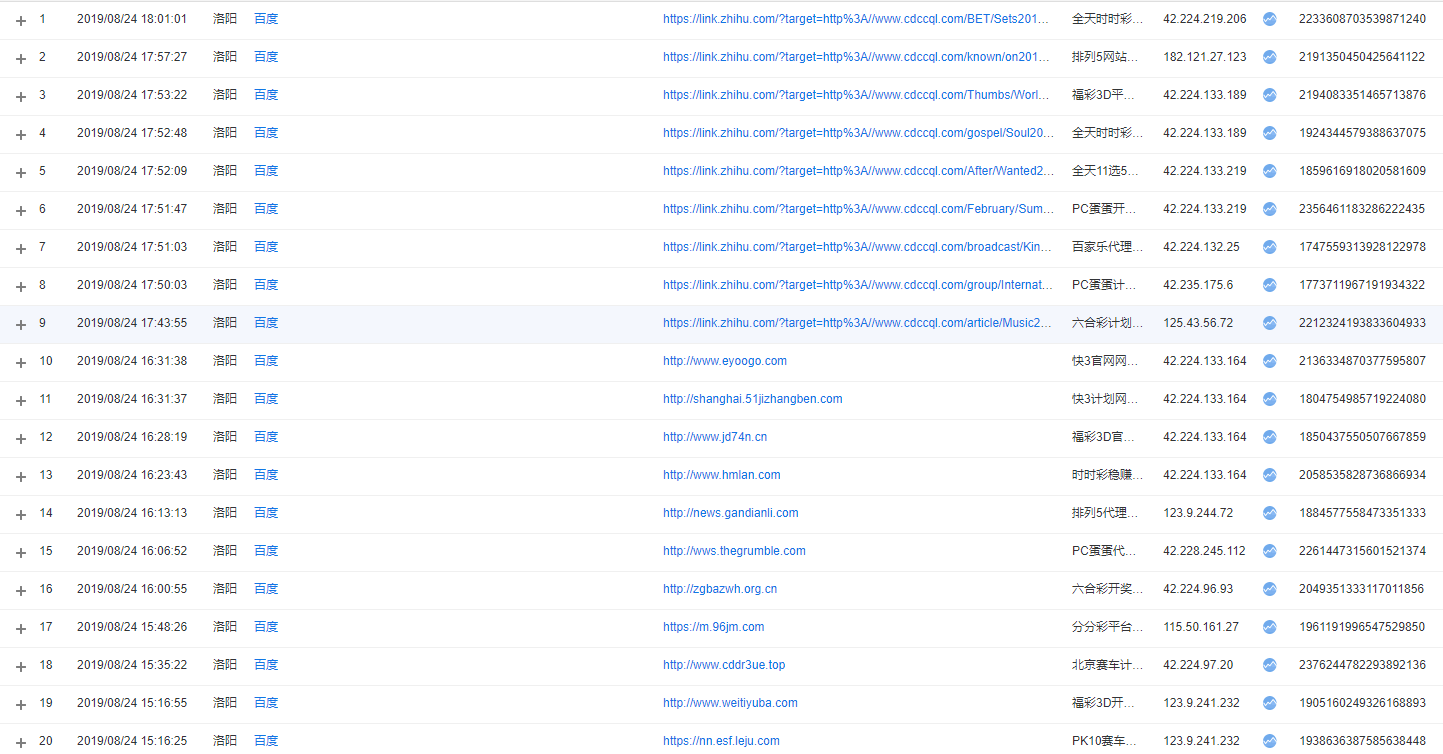The width and height of the screenshot is (1443, 754).
Task: Click the 百度 source link in row 3
Action: point(266,95)
